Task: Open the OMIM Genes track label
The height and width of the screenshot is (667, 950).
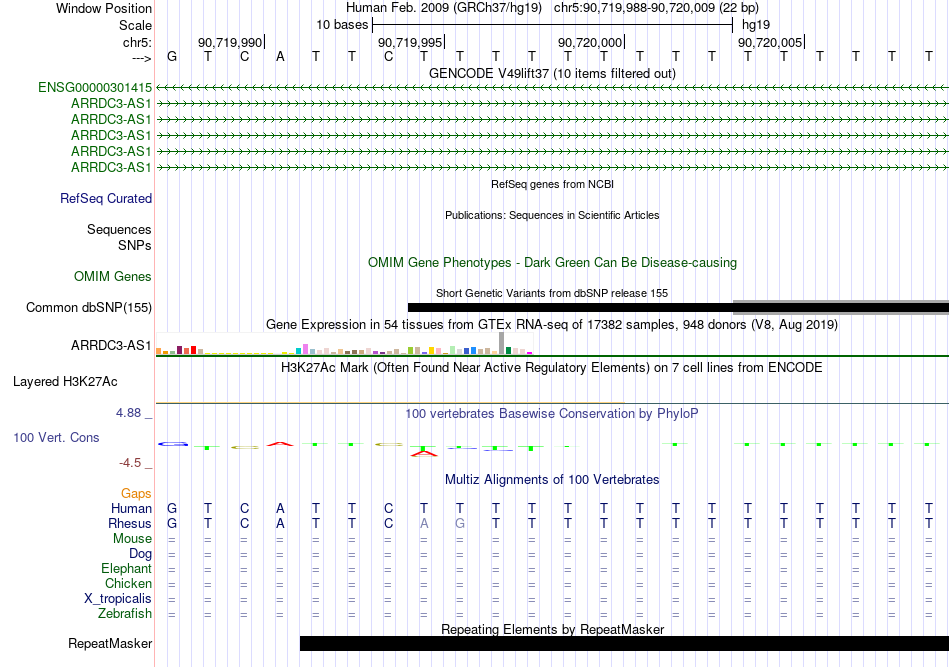Action: 113,276
